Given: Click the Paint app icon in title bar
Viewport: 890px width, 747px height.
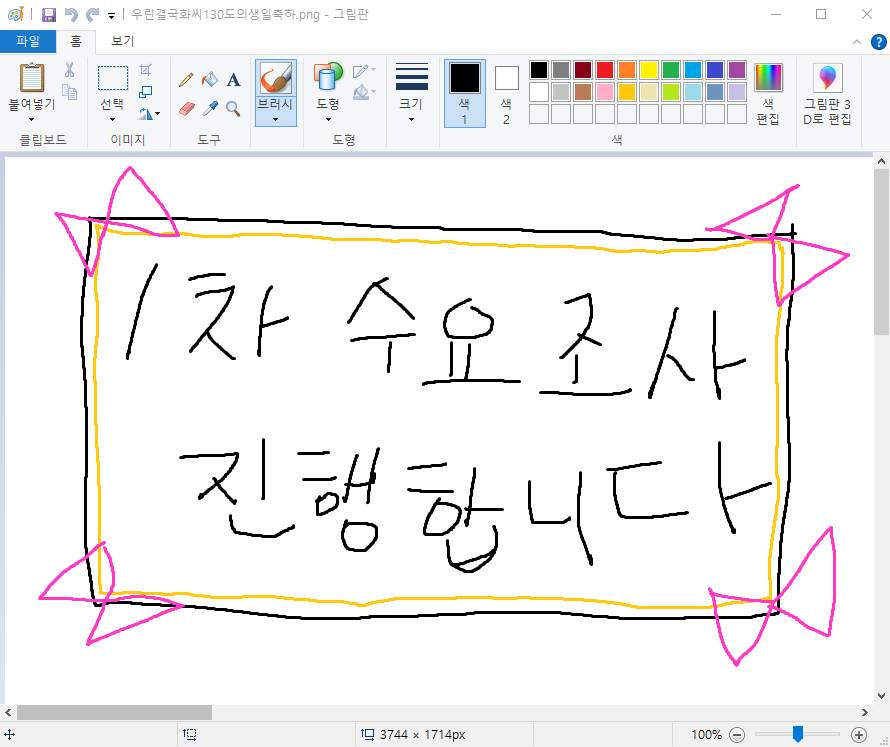Looking at the screenshot, I should (16, 14).
